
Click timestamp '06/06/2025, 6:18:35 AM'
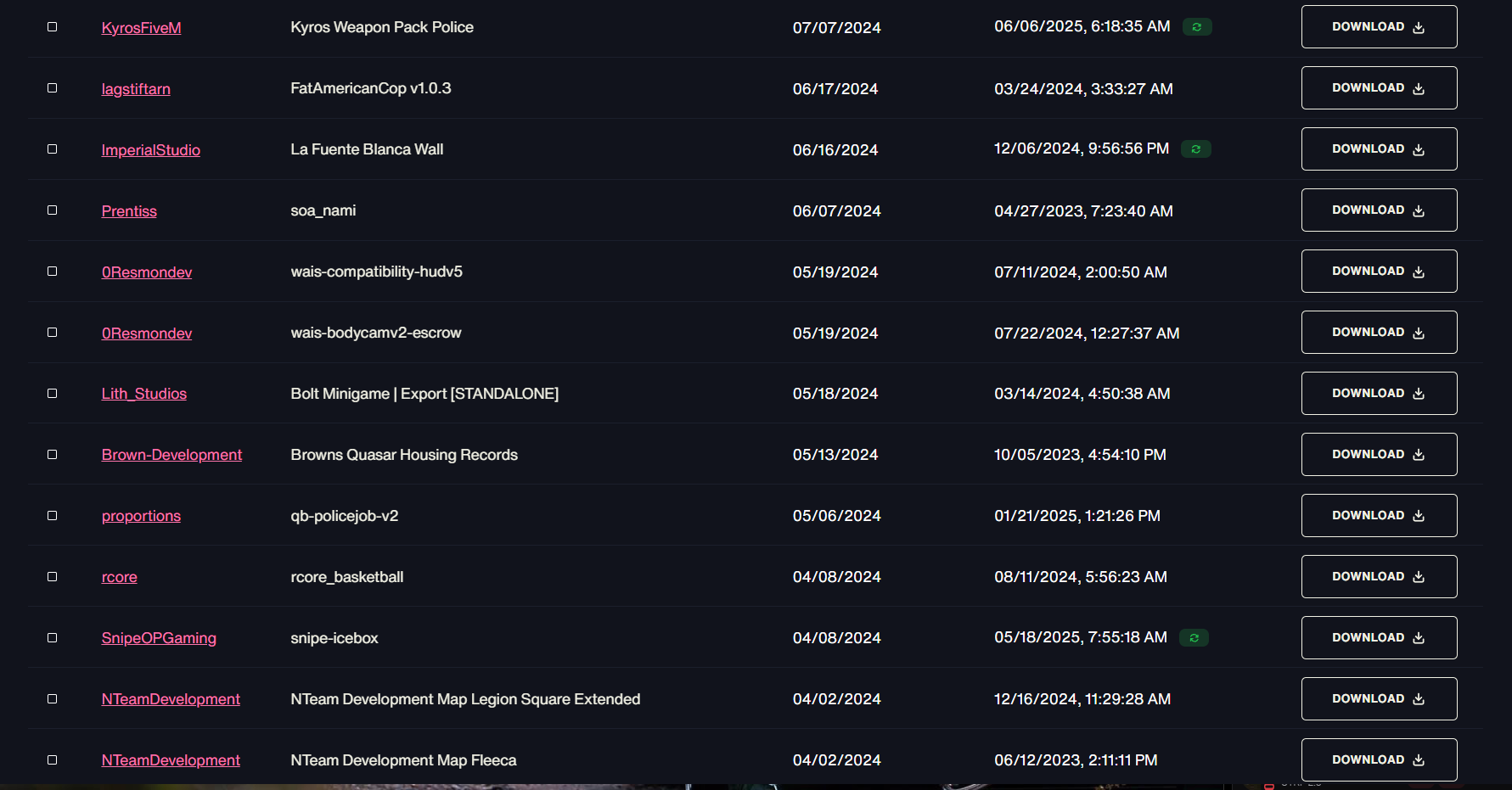coord(1082,26)
